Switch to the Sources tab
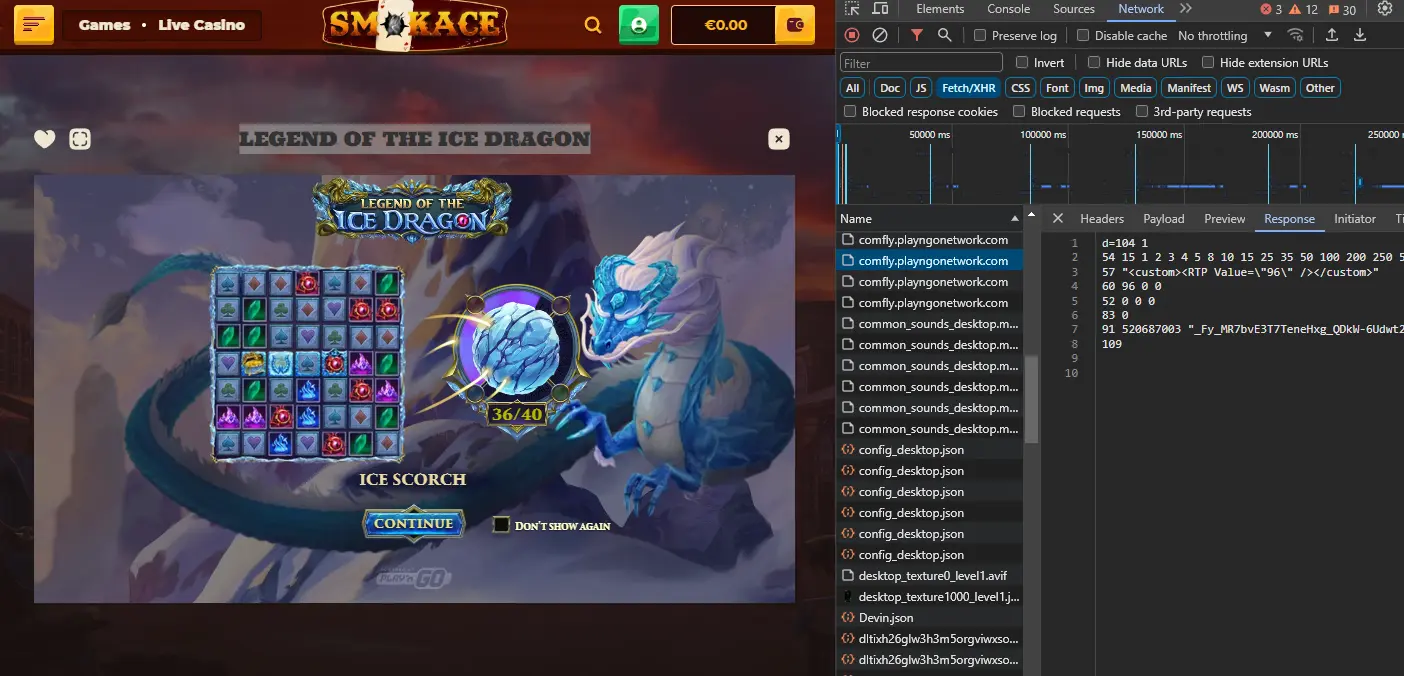 pos(1074,9)
